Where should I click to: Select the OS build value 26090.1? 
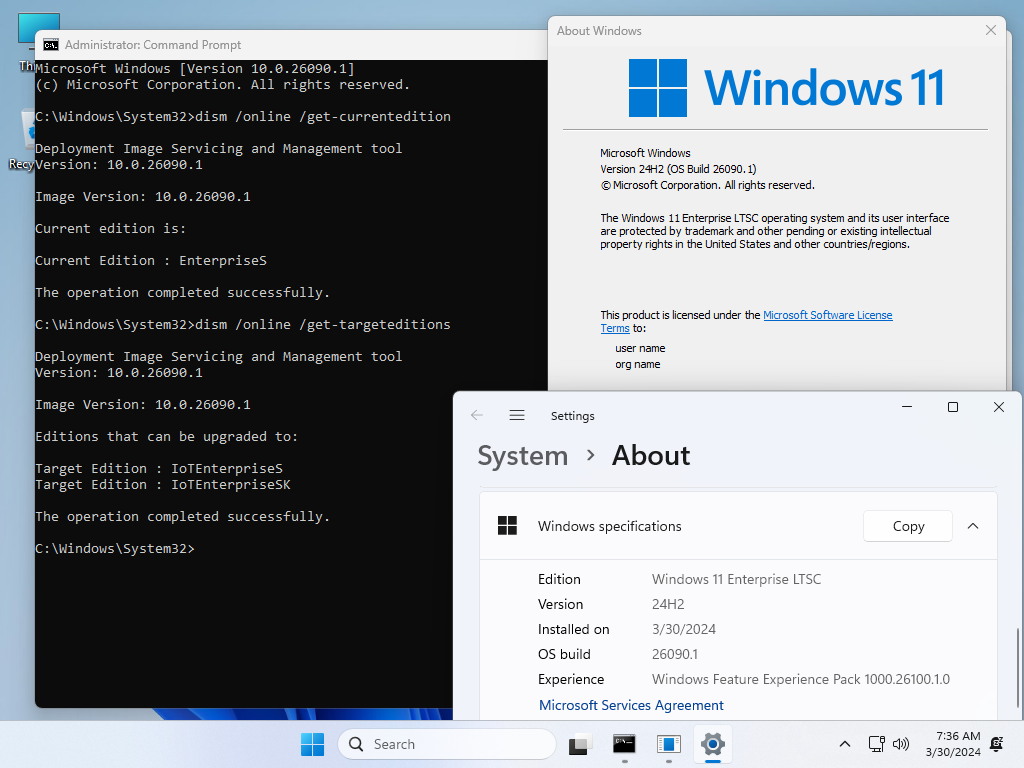tap(675, 654)
